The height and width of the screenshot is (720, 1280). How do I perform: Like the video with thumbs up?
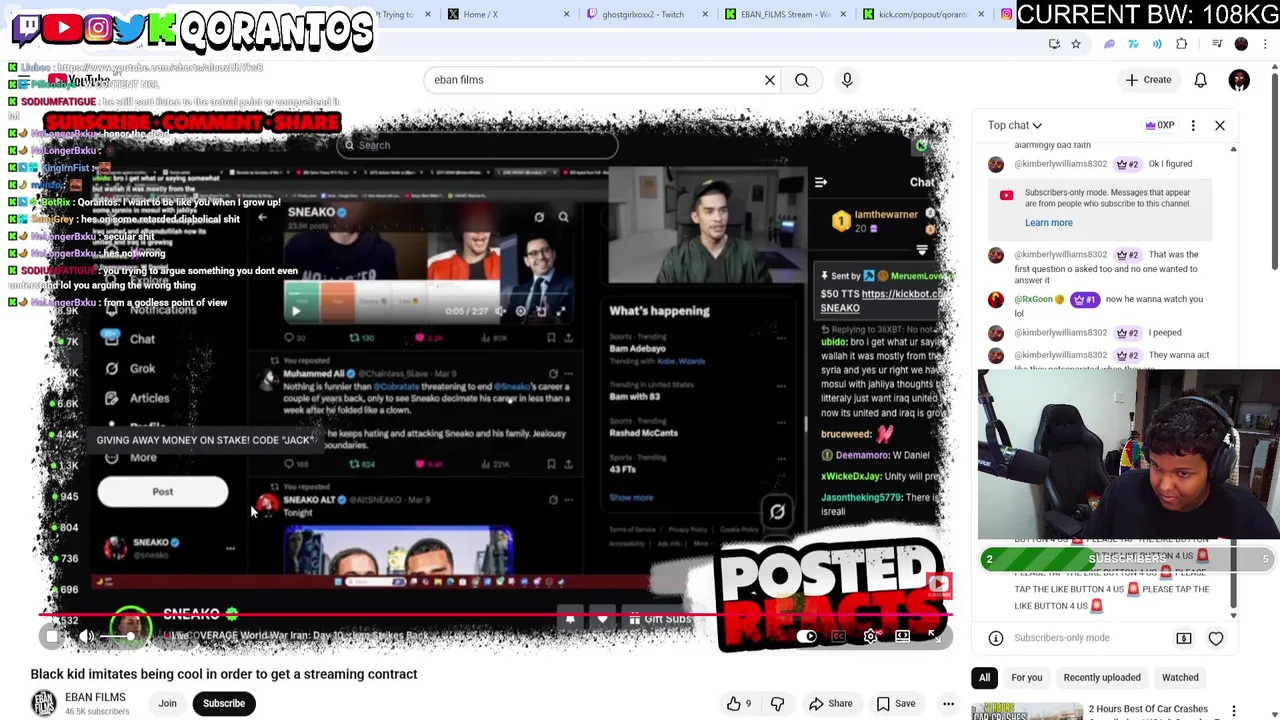tap(739, 704)
